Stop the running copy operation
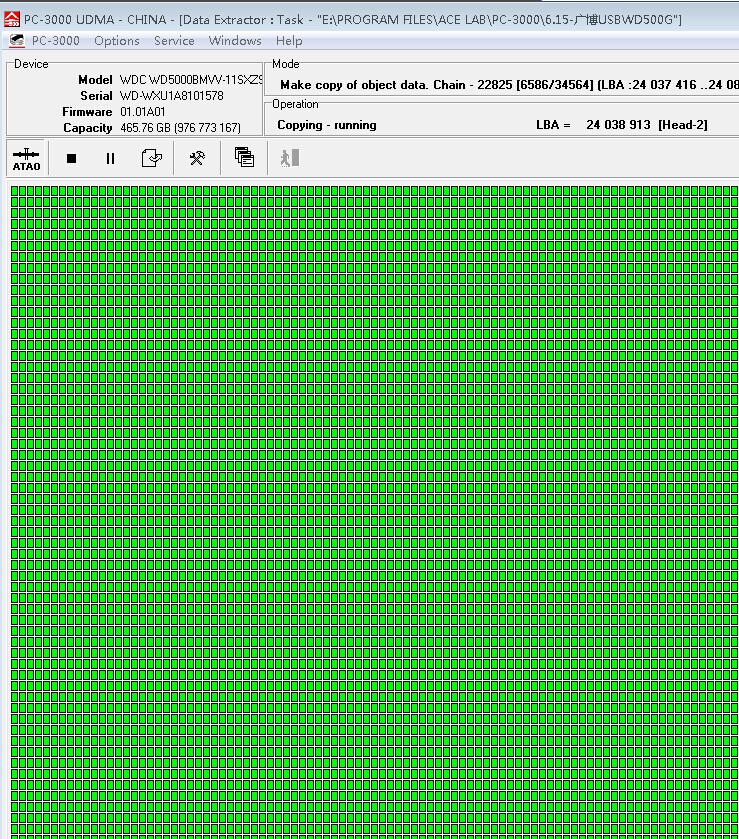 [x=71, y=158]
